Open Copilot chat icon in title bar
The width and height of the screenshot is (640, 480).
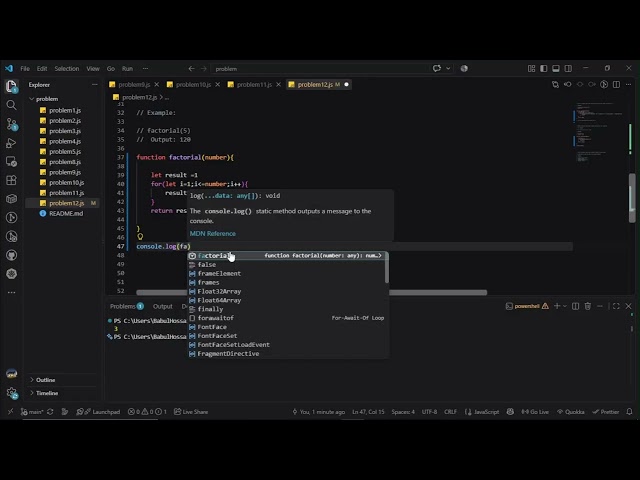tap(437, 68)
